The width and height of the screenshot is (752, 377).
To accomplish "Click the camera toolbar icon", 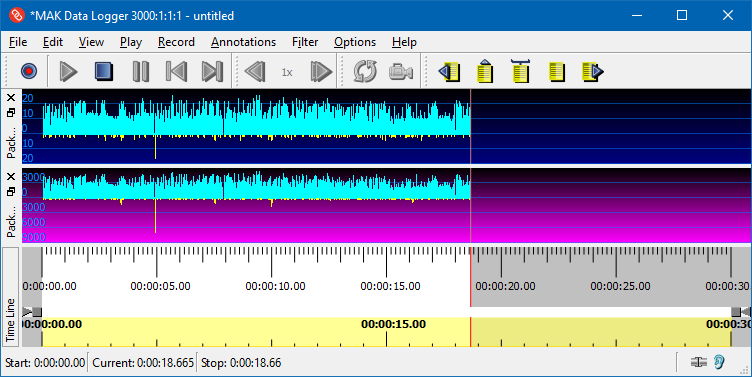I will [x=401, y=72].
